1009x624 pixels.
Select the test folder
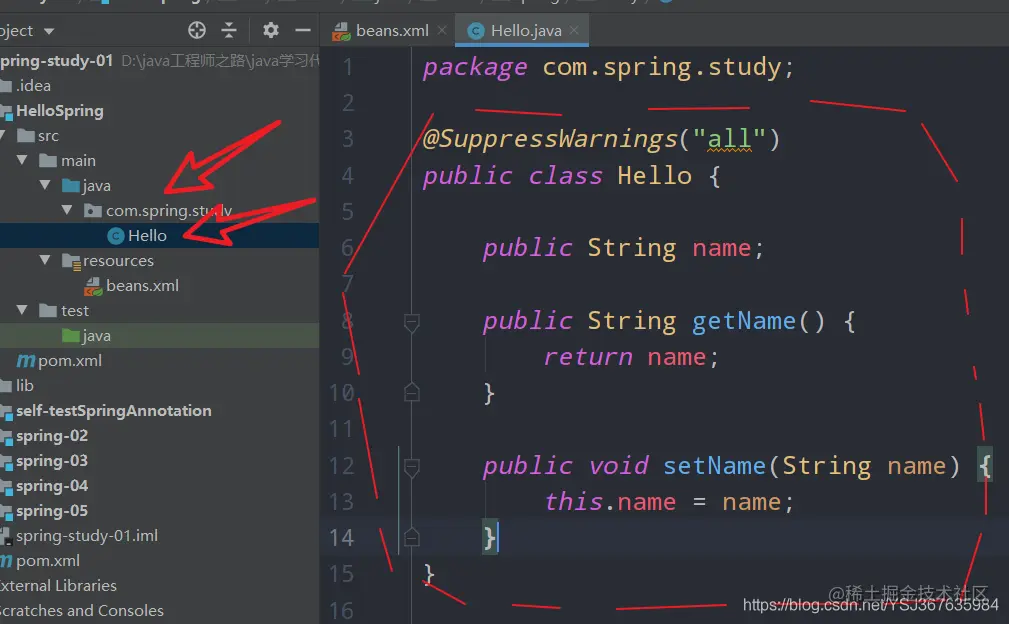click(x=75, y=311)
